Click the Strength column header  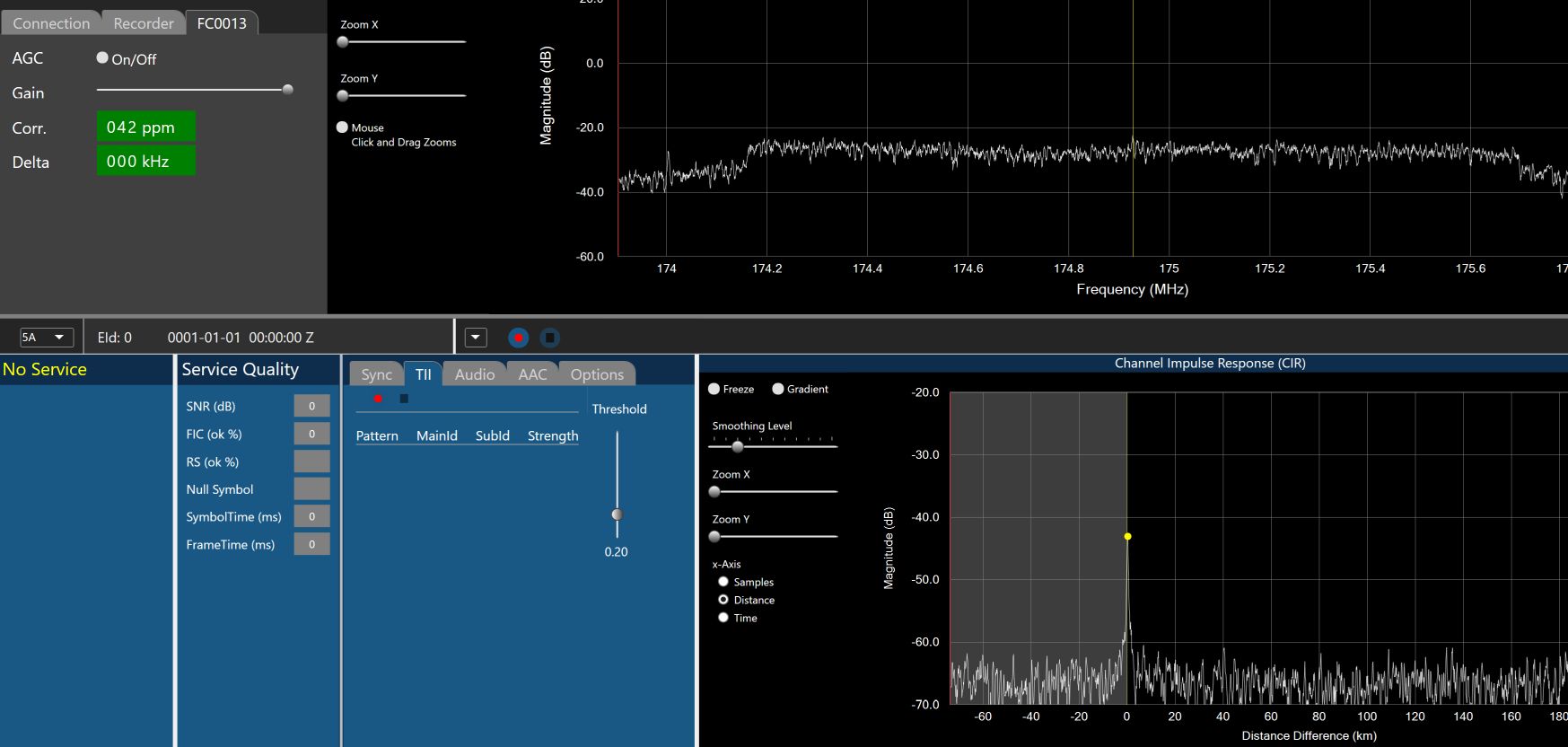[553, 435]
